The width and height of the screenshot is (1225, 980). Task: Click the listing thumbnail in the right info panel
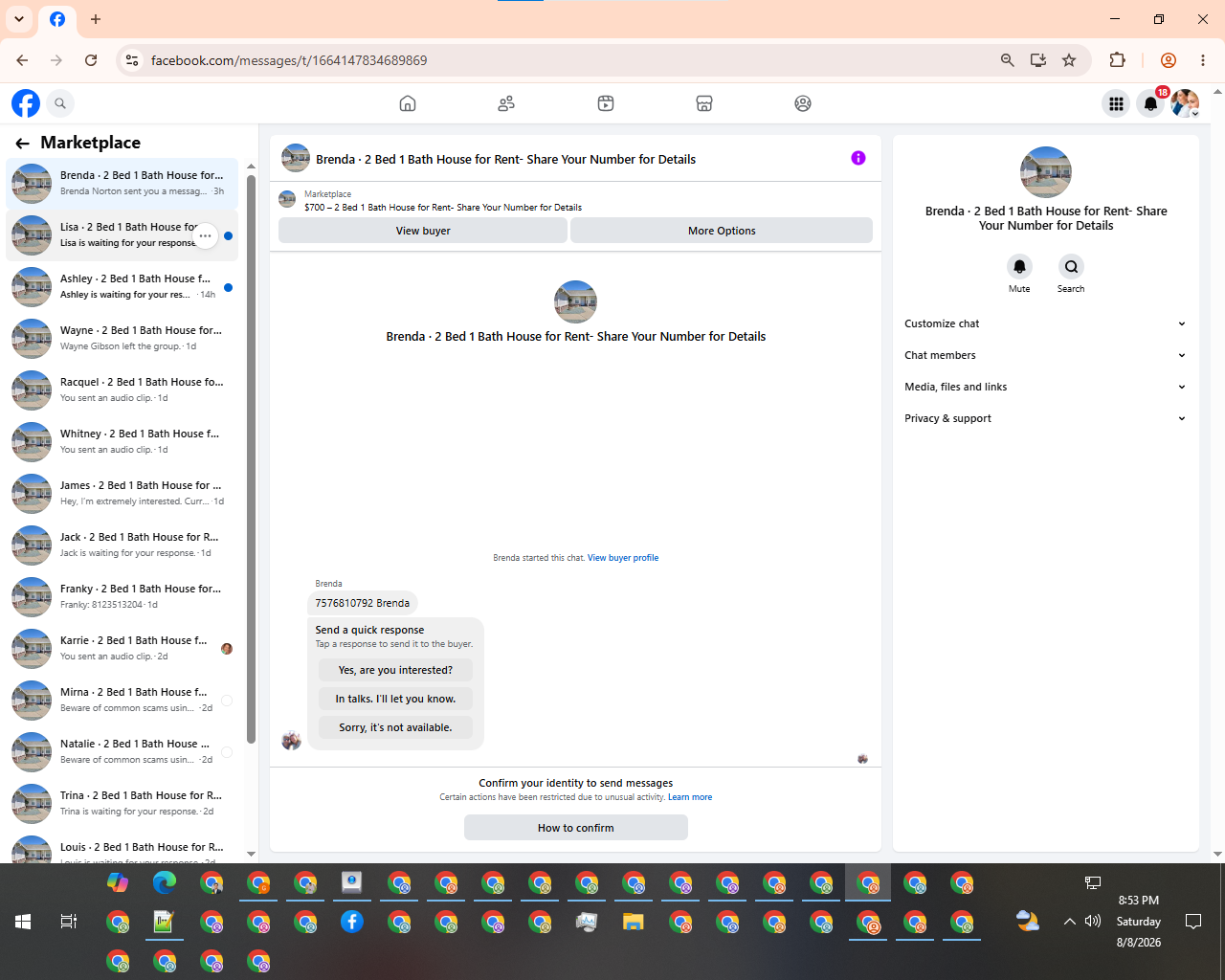(1046, 172)
